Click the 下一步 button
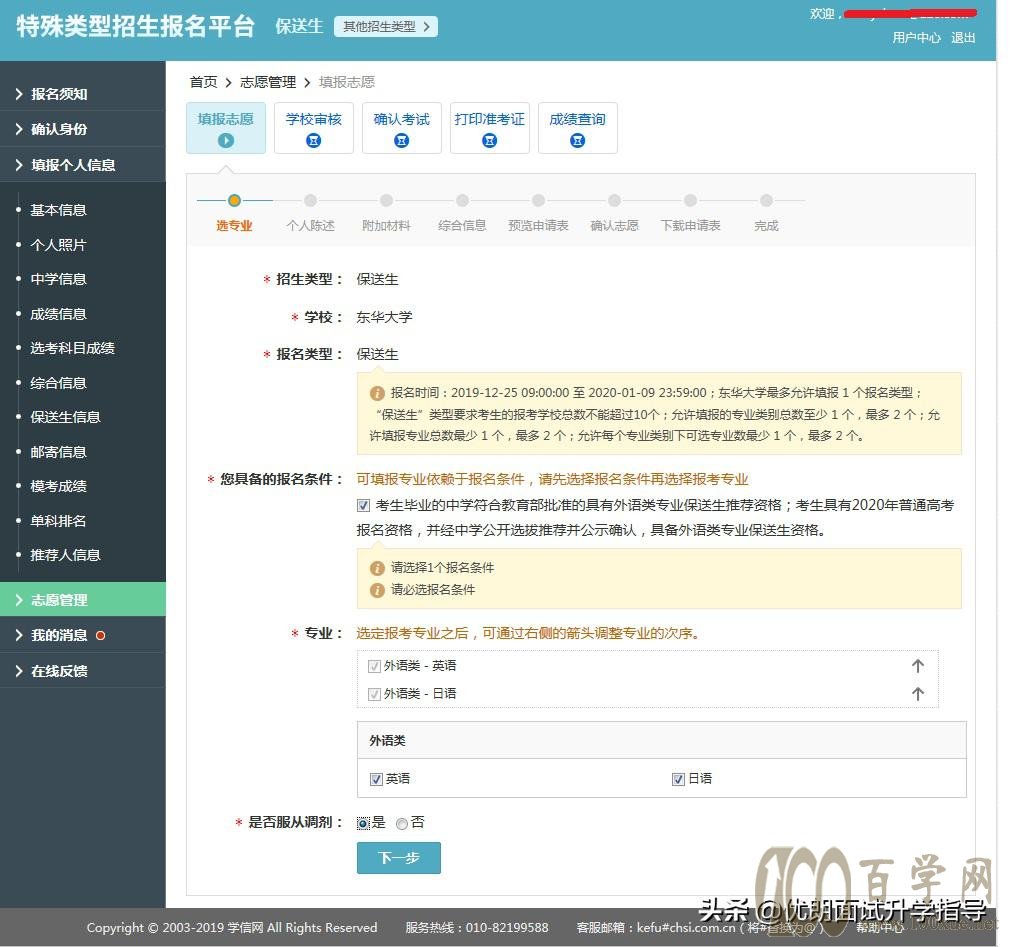 pos(399,858)
